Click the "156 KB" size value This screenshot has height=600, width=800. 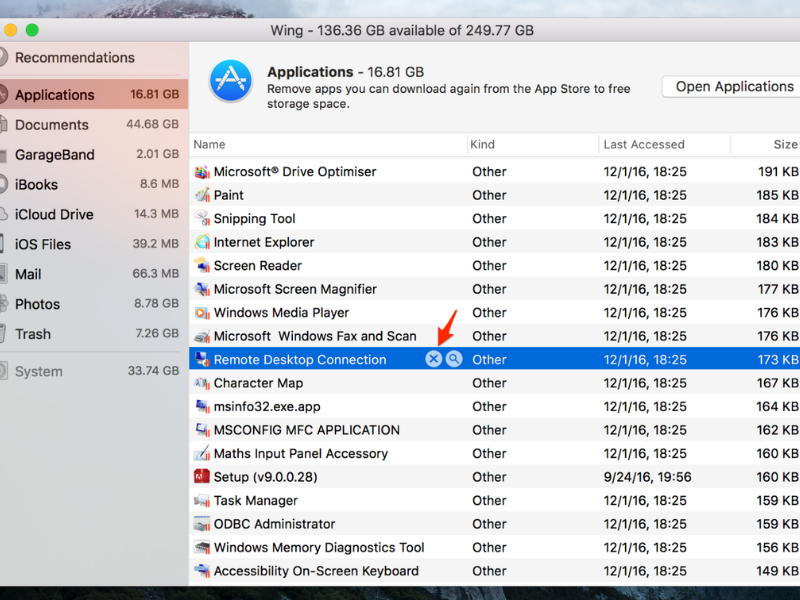point(778,547)
